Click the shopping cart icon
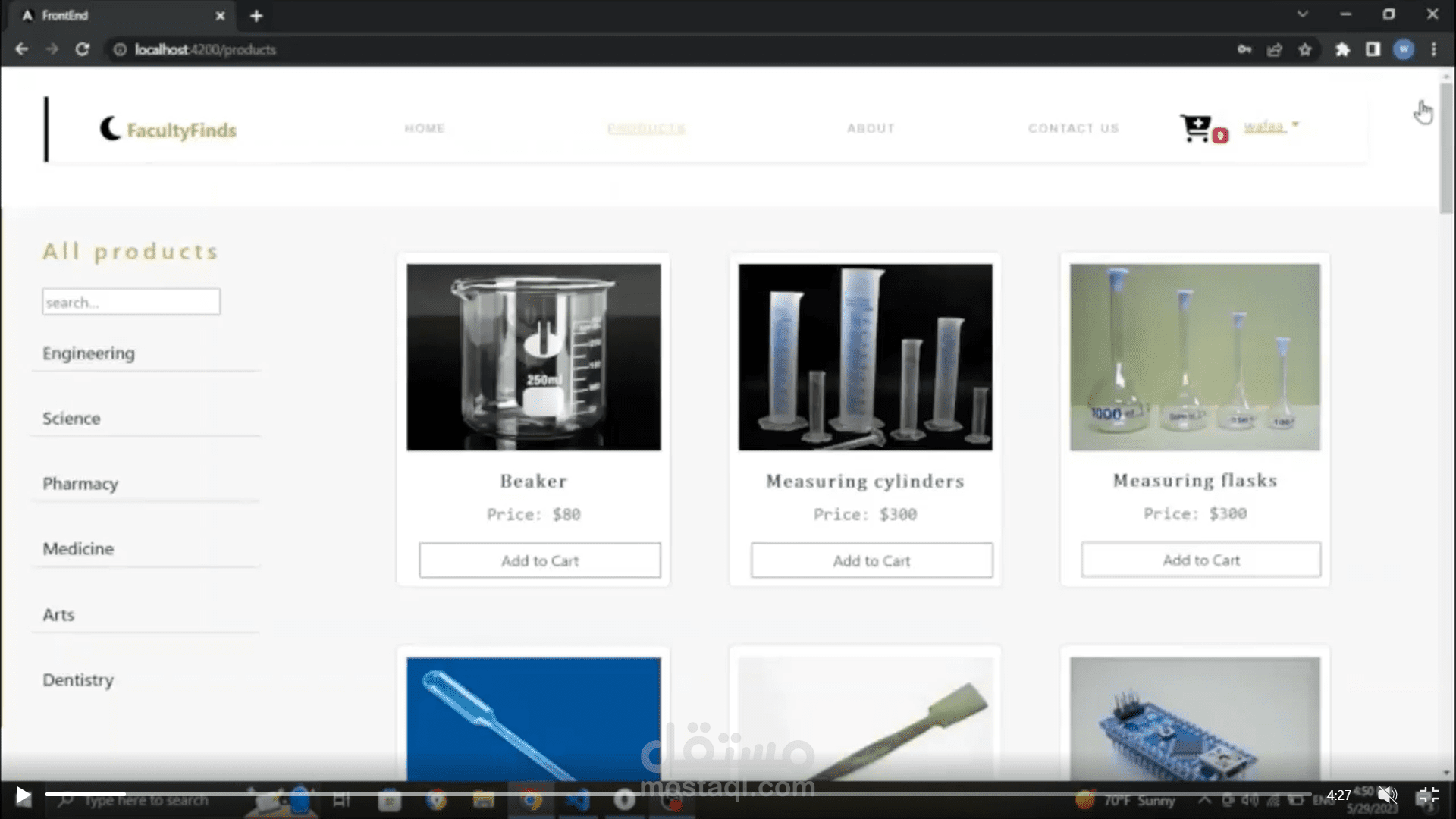Viewport: 1456px width, 819px height. [1197, 128]
